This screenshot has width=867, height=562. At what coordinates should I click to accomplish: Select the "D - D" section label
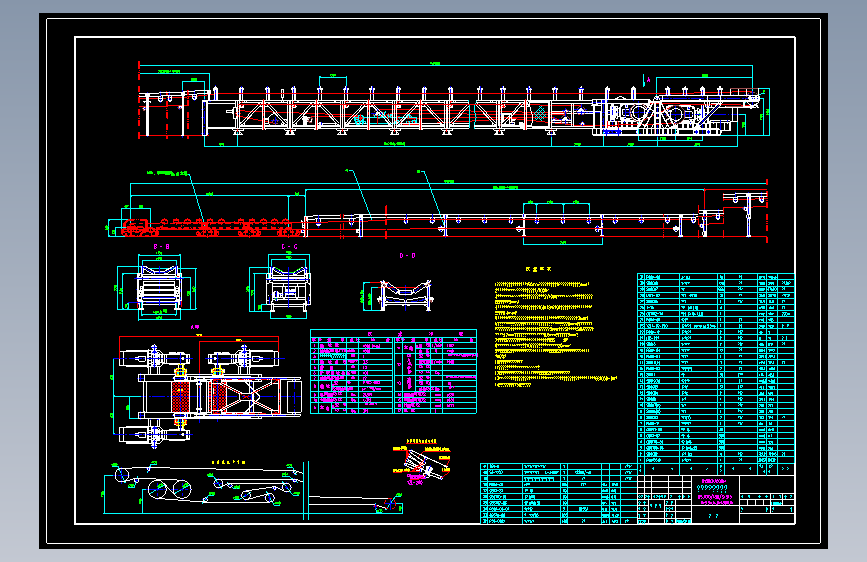pyautogui.click(x=408, y=256)
